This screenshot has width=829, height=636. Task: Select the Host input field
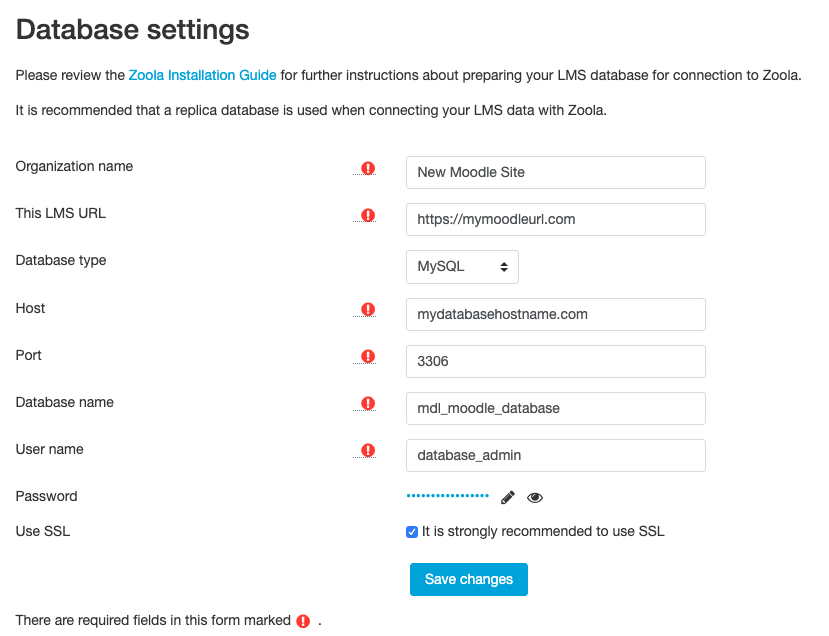[x=556, y=315]
